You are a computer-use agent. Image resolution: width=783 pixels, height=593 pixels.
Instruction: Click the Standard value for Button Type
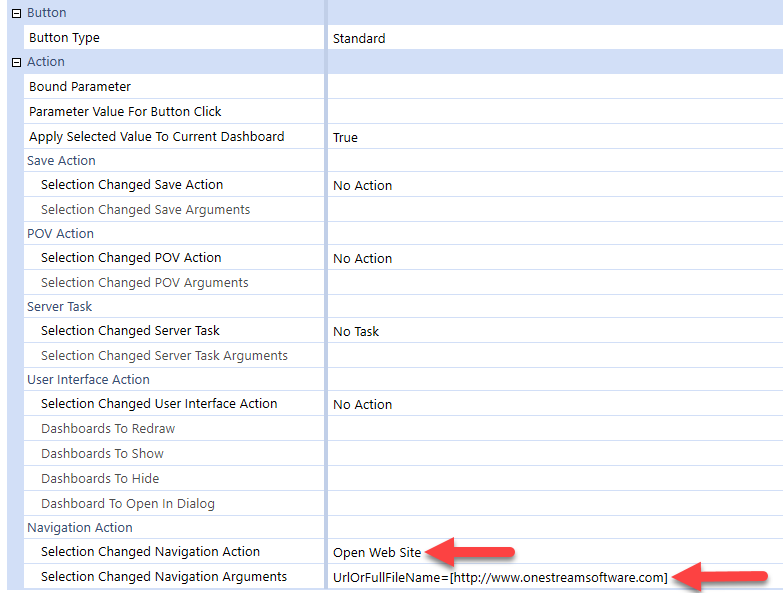pyautogui.click(x=359, y=38)
